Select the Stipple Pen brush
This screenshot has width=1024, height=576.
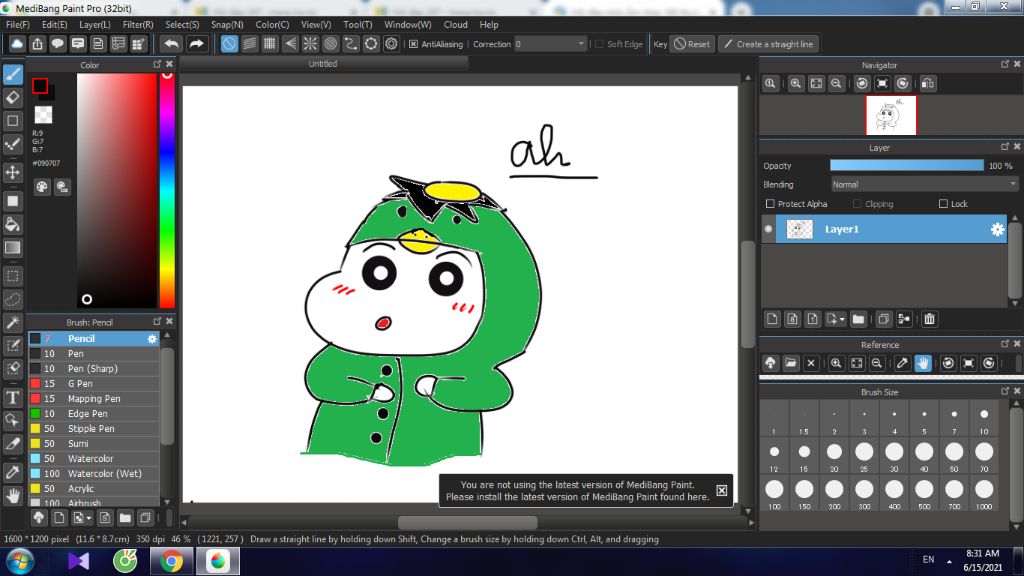point(94,429)
